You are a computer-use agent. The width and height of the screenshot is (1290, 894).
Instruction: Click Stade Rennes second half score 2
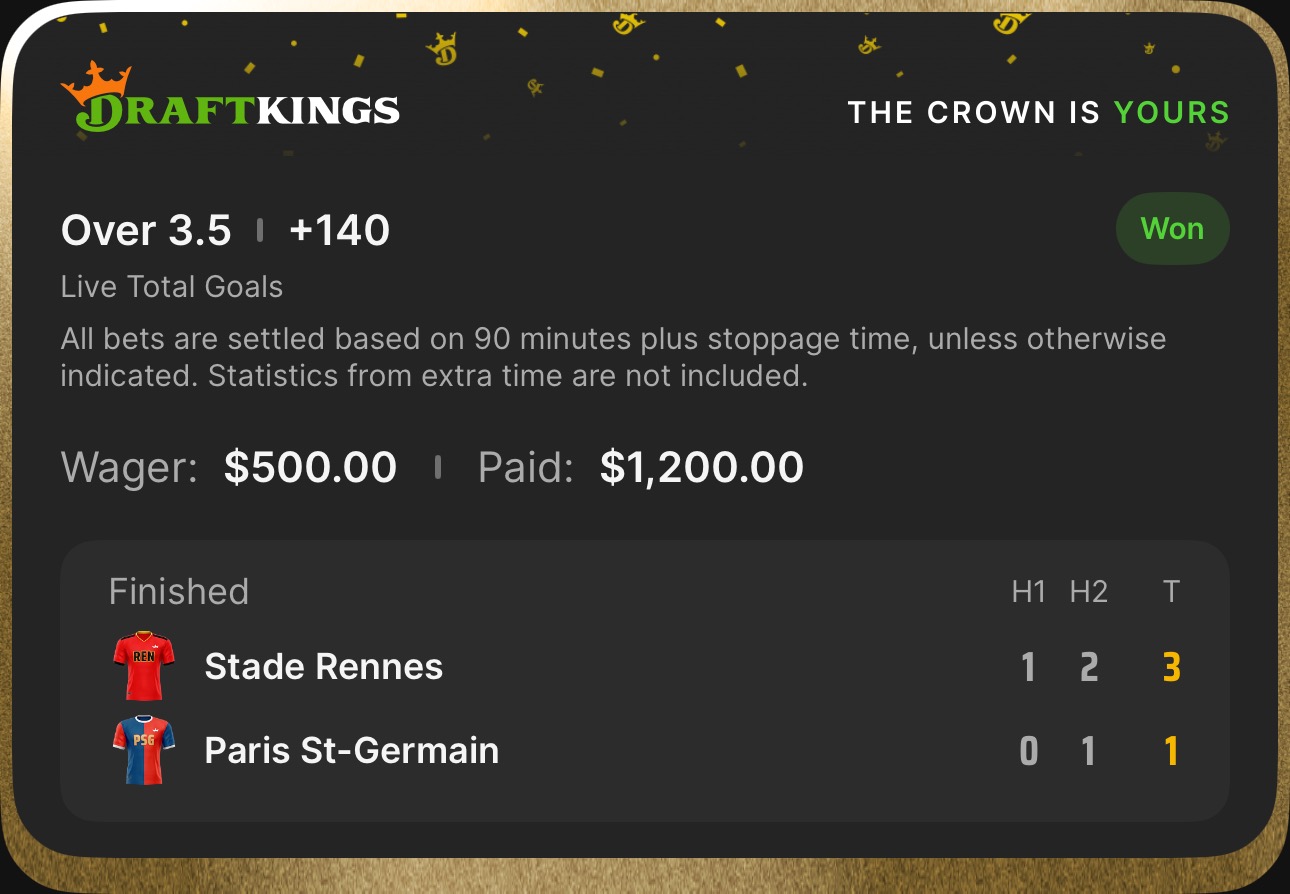tap(1089, 667)
